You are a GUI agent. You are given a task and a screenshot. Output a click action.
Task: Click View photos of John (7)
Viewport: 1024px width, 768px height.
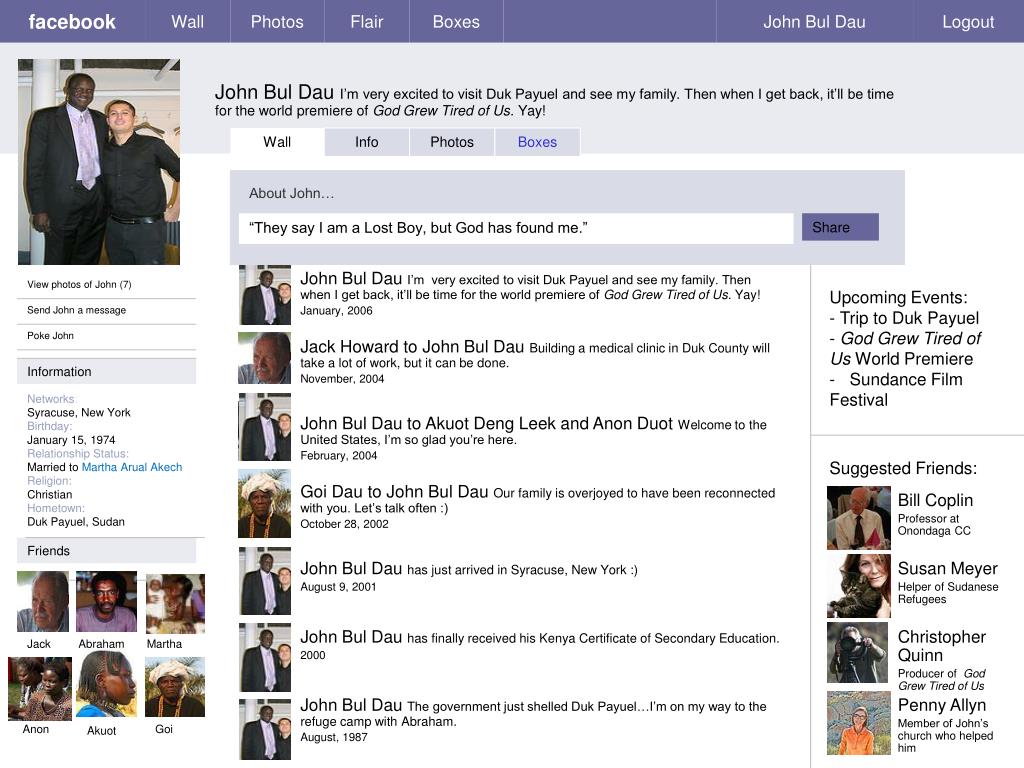tap(79, 285)
